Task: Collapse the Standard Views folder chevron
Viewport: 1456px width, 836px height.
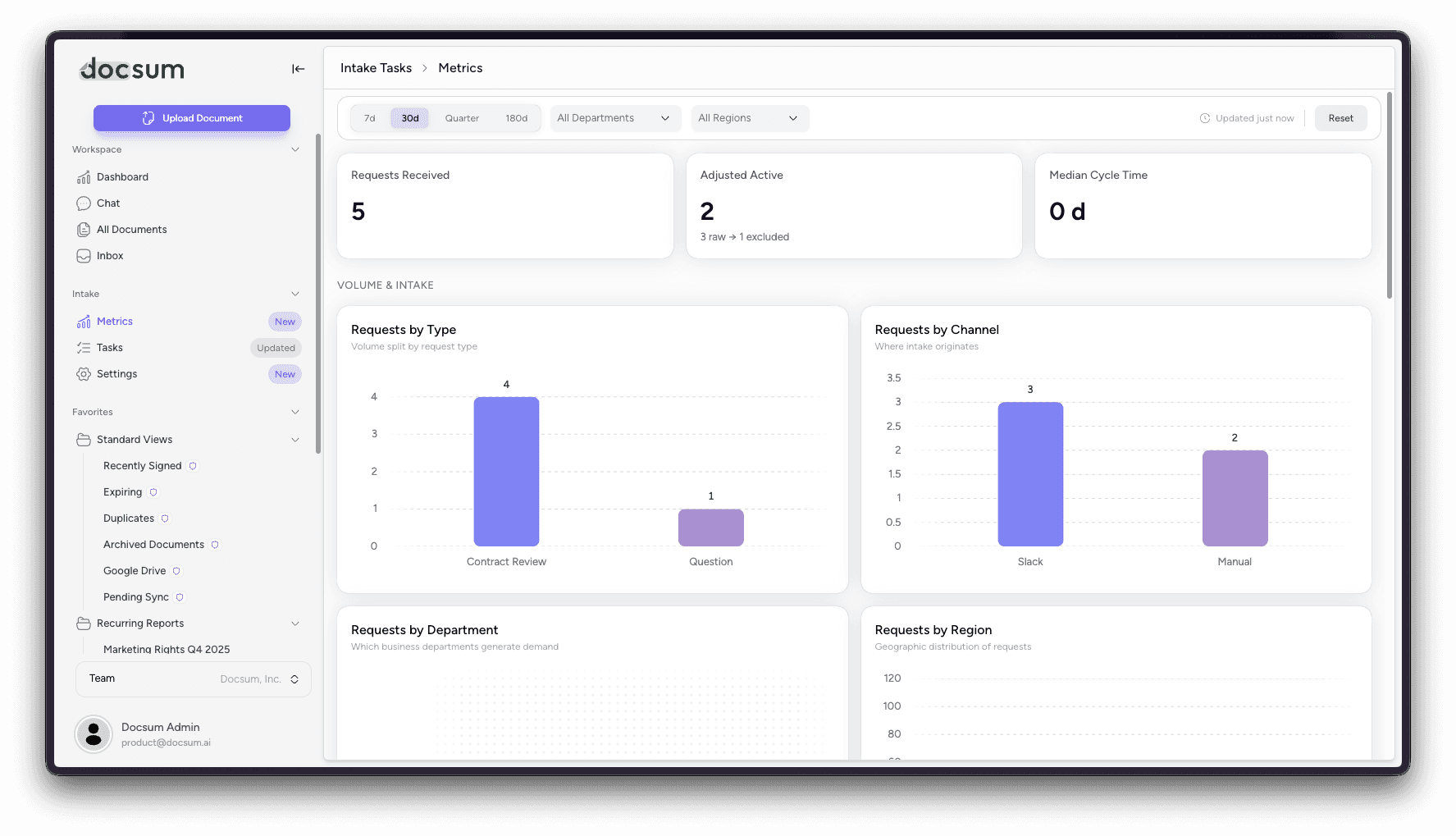Action: [295, 440]
